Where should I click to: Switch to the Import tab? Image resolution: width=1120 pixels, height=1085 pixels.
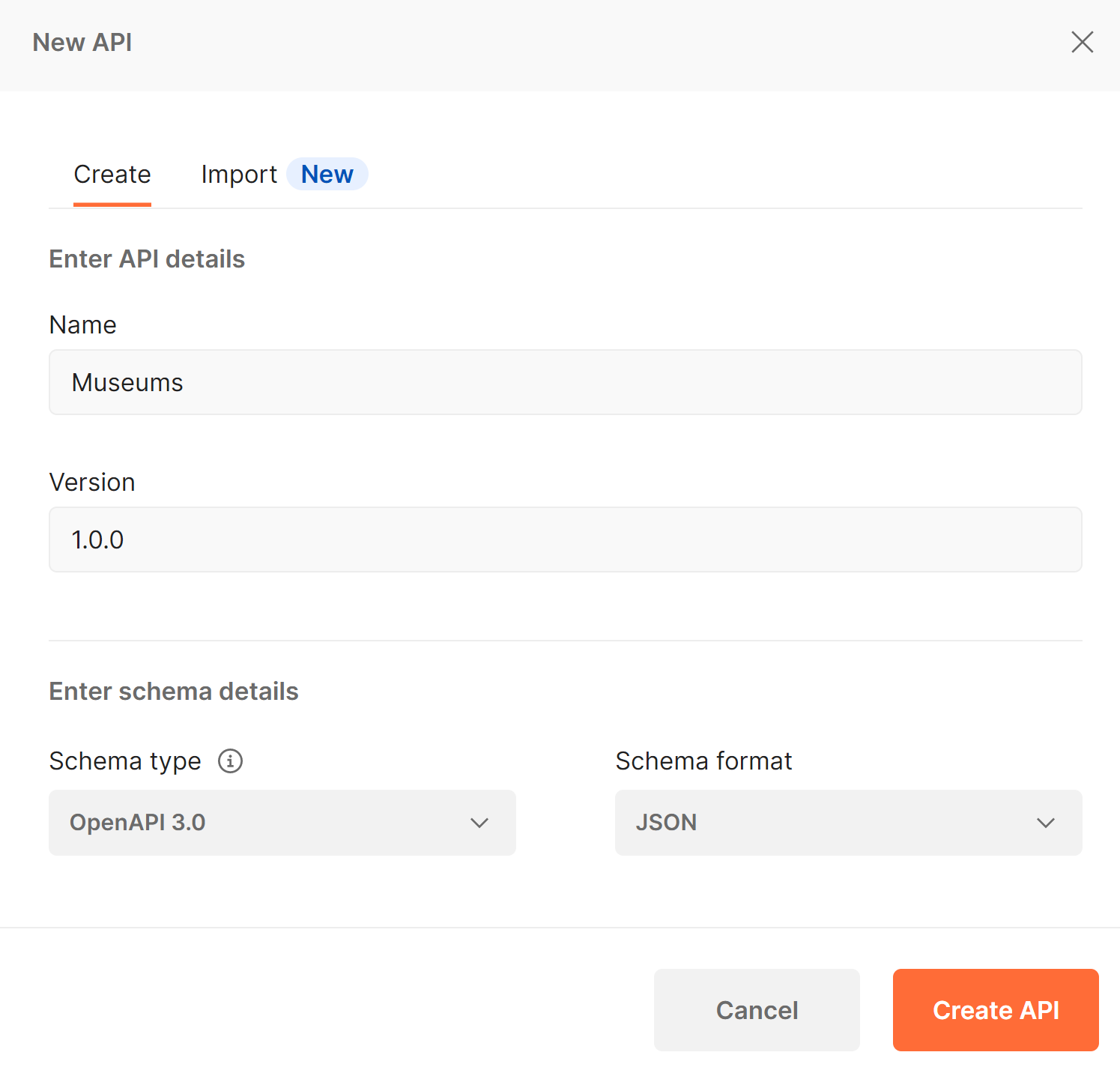(x=239, y=175)
